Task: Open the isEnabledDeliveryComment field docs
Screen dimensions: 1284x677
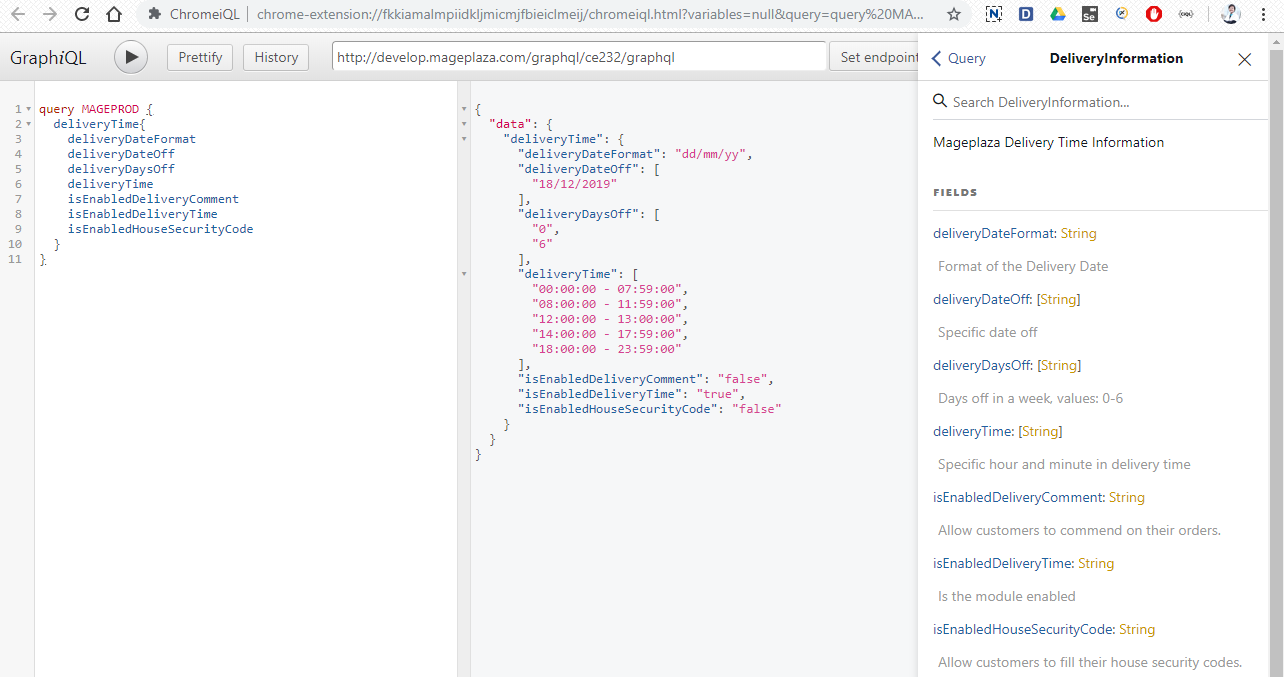Action: [x=1018, y=497]
